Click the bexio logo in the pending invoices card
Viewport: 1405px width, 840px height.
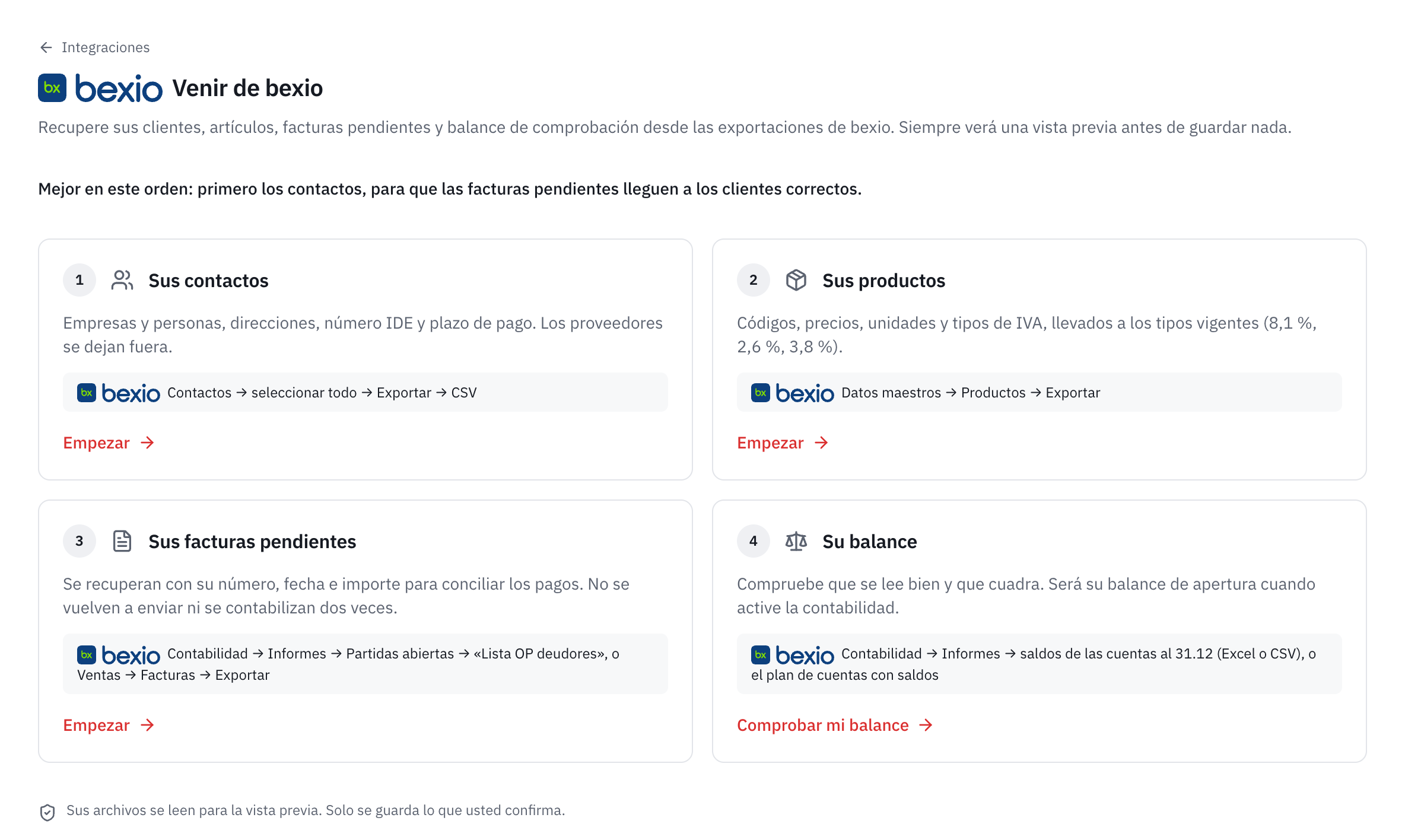119,655
